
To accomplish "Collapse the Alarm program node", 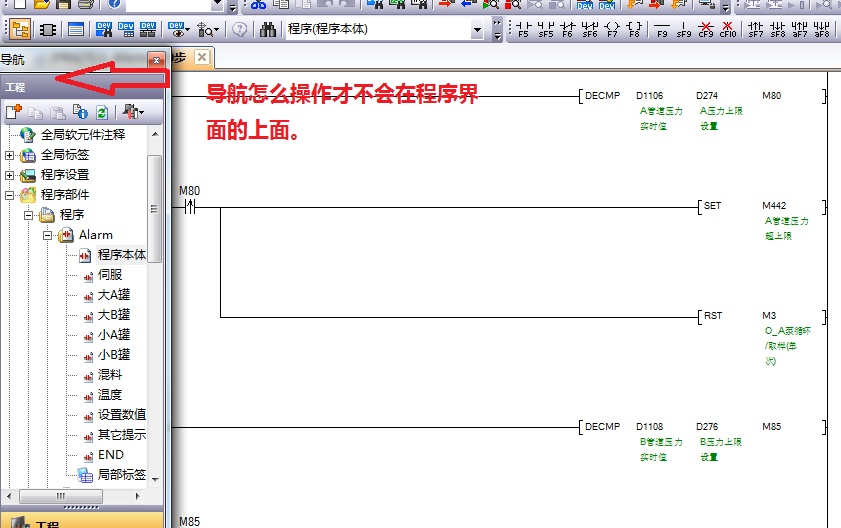I will [47, 235].
